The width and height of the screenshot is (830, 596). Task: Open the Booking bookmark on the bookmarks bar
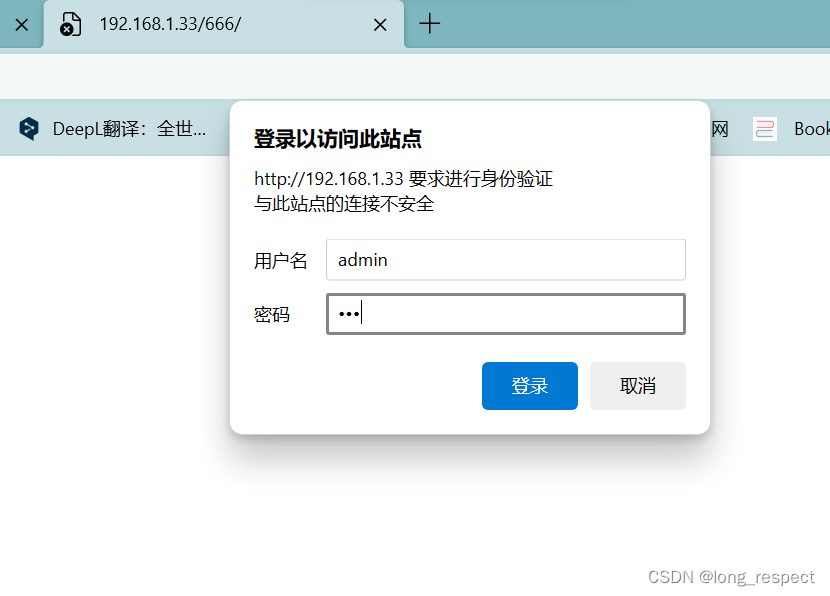click(812, 128)
